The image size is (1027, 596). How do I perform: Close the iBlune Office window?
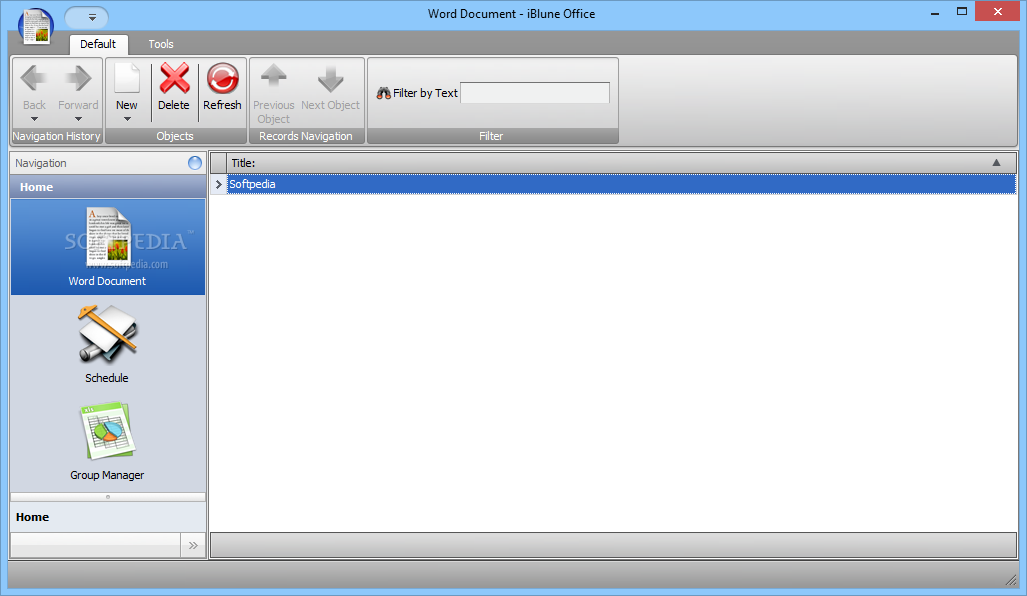click(998, 11)
